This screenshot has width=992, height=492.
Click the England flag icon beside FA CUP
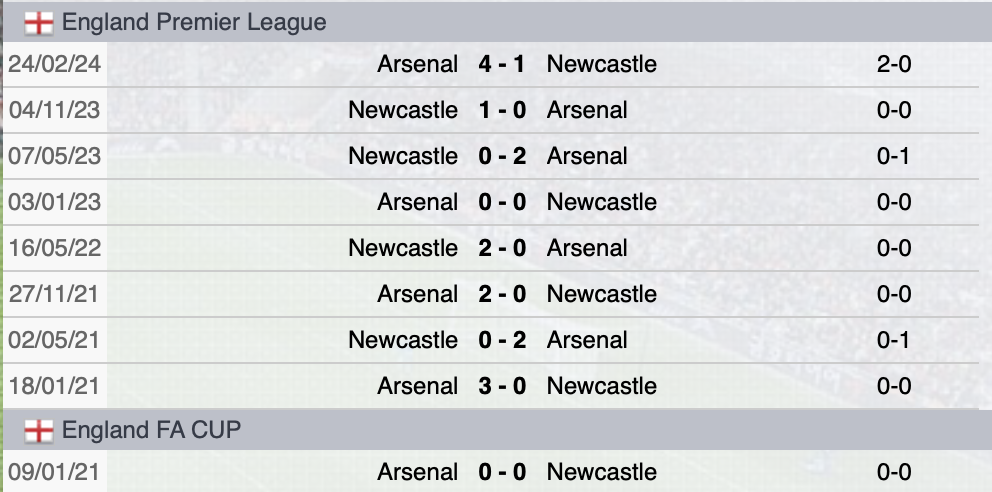click(x=39, y=430)
